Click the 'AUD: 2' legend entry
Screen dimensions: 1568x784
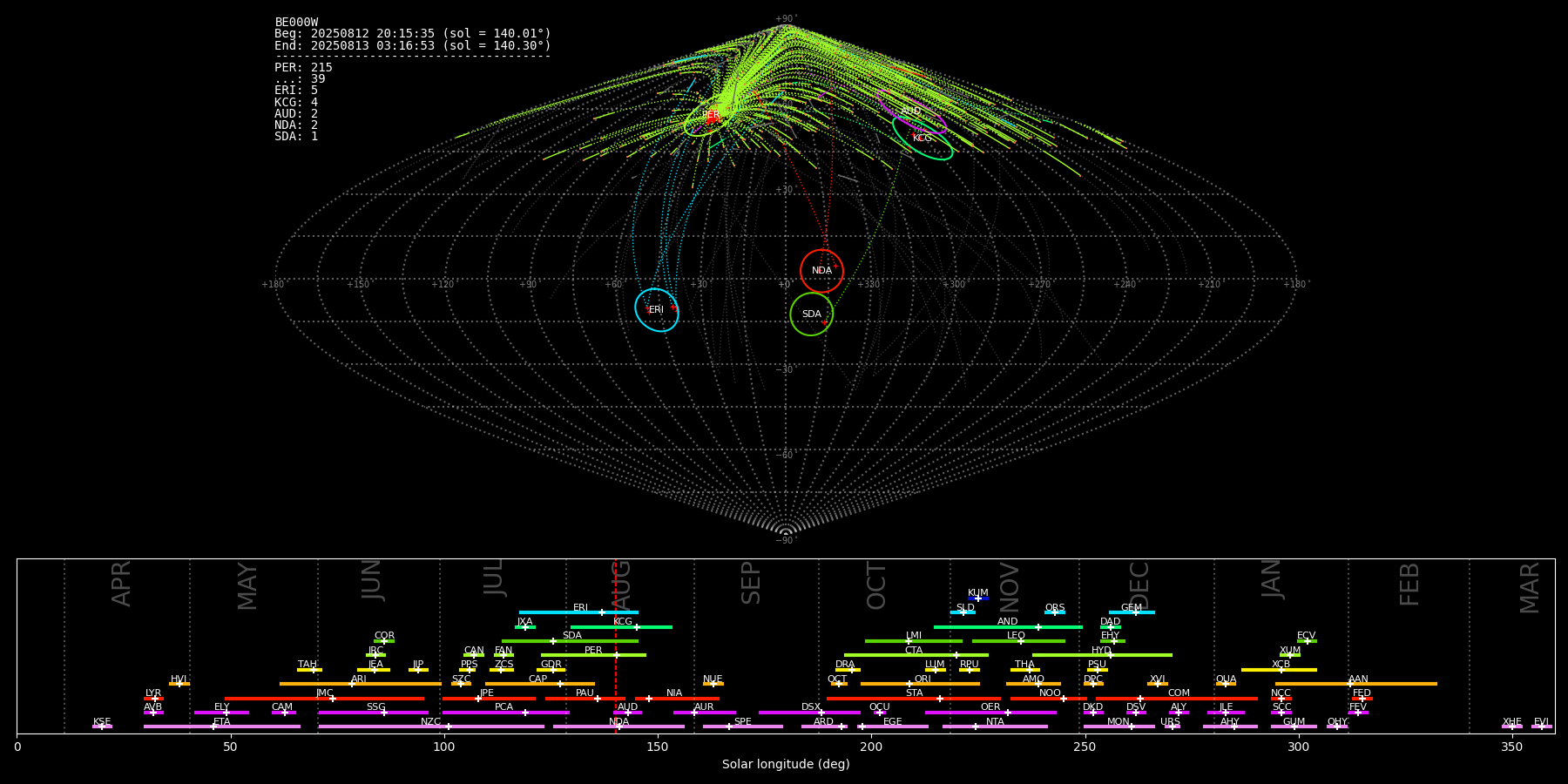pos(296,113)
